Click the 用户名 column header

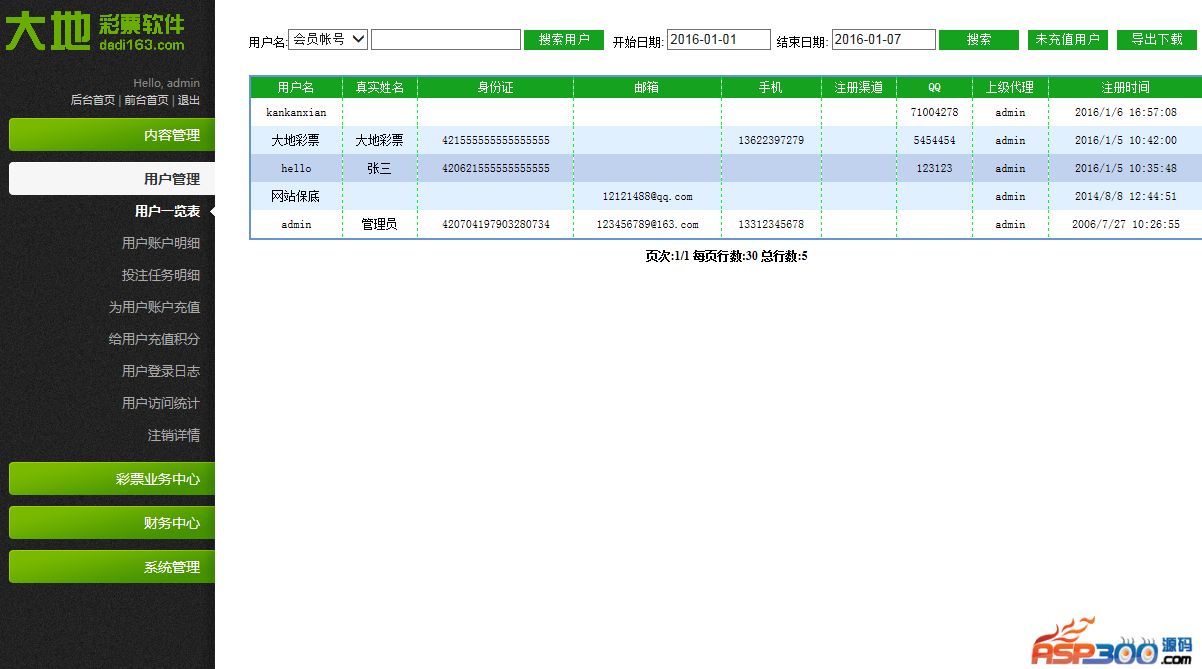point(296,88)
